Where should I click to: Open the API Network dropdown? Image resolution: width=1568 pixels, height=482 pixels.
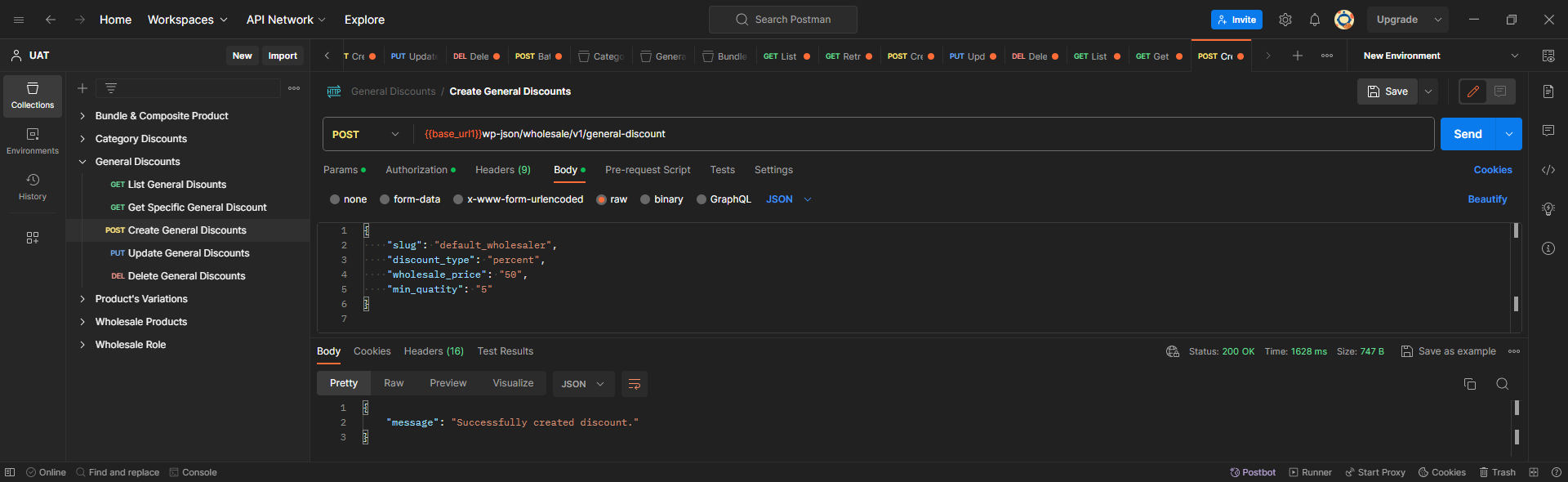click(286, 20)
